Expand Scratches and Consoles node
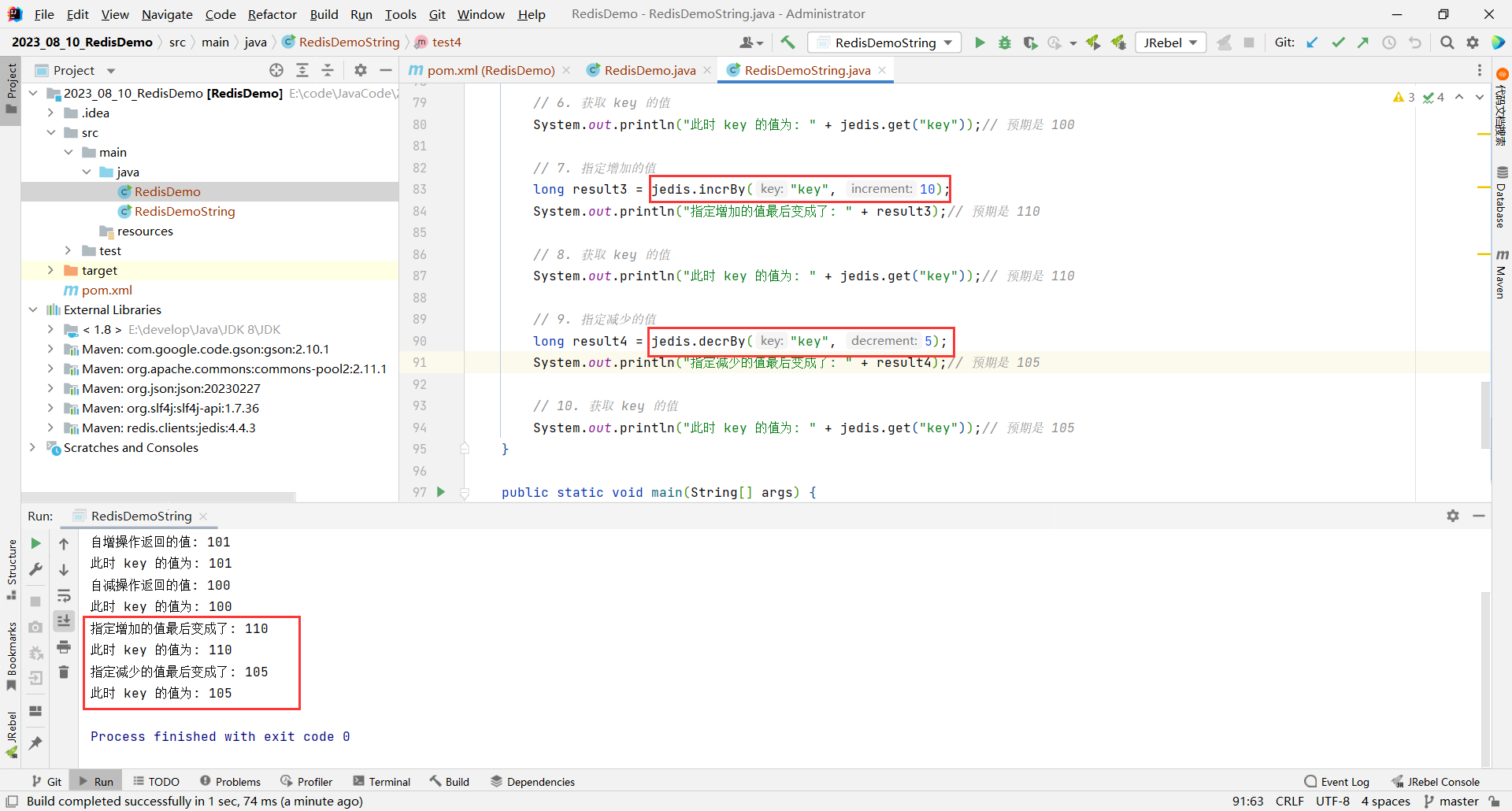The width and height of the screenshot is (1512, 811). (x=32, y=447)
